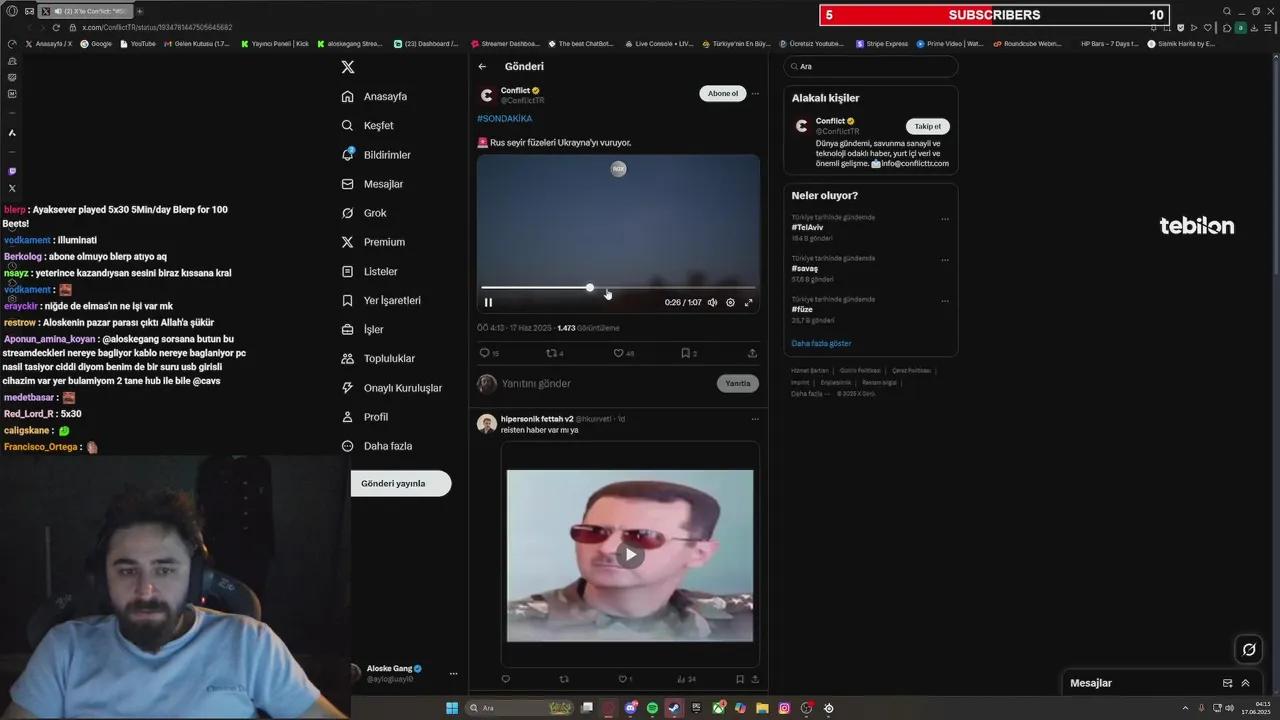
Task: Open options for #füze trend
Action: tap(945, 300)
